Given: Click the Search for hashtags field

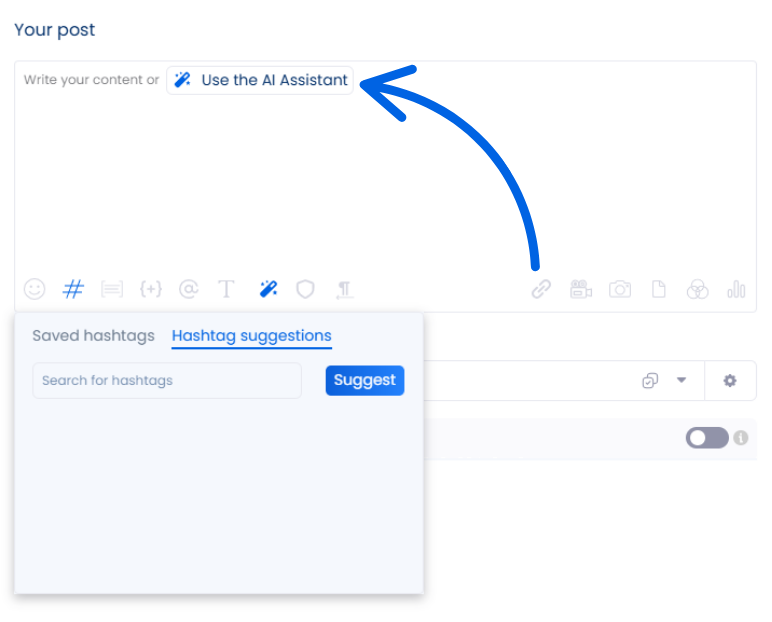Looking at the screenshot, I should [x=167, y=380].
